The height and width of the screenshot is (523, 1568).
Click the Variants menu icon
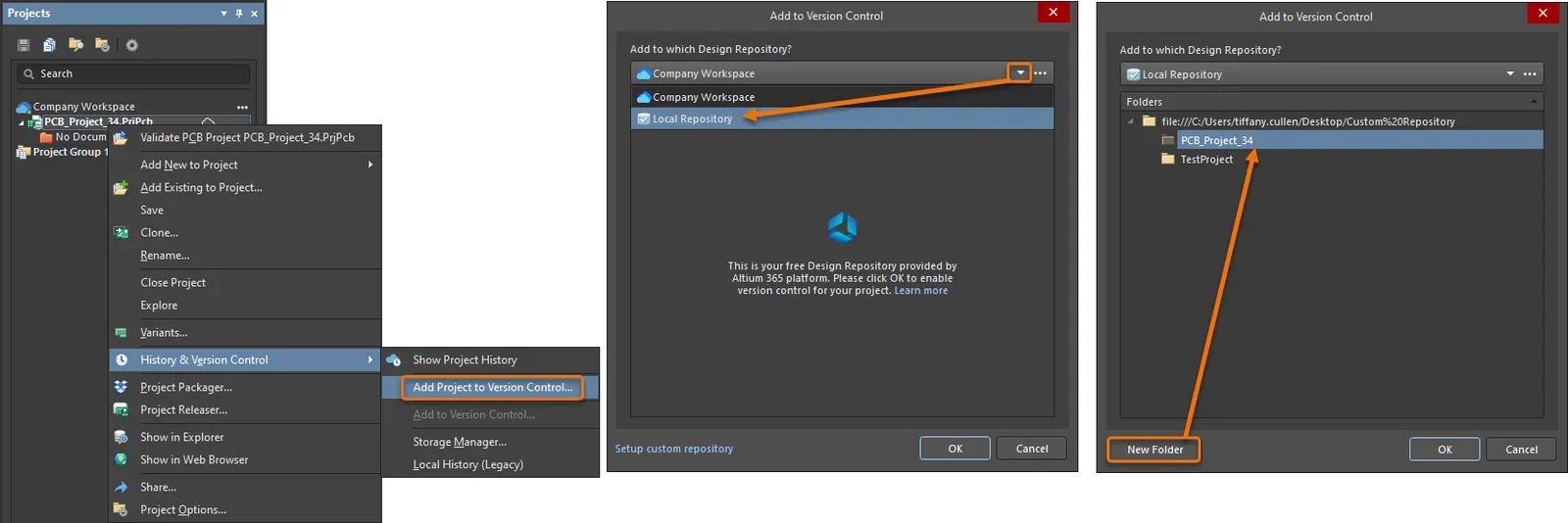[x=121, y=332]
